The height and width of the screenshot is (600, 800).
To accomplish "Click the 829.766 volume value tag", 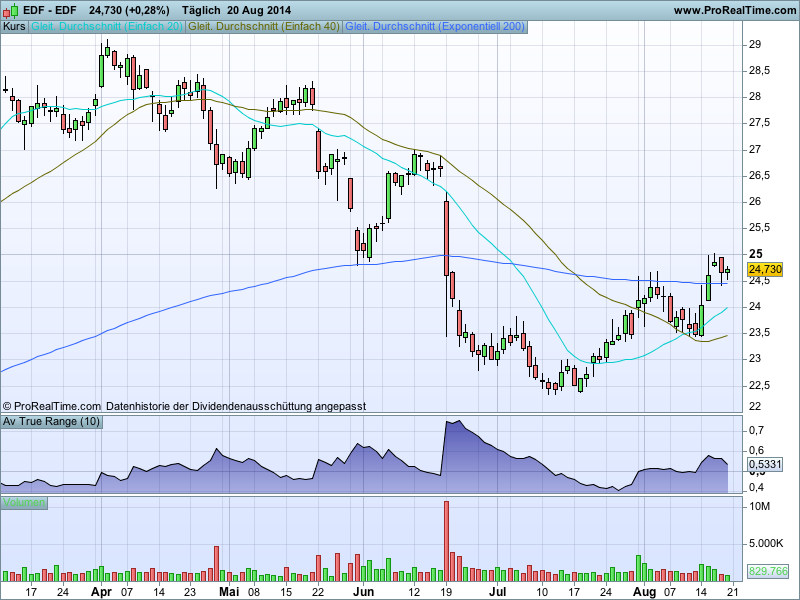I will (768, 571).
